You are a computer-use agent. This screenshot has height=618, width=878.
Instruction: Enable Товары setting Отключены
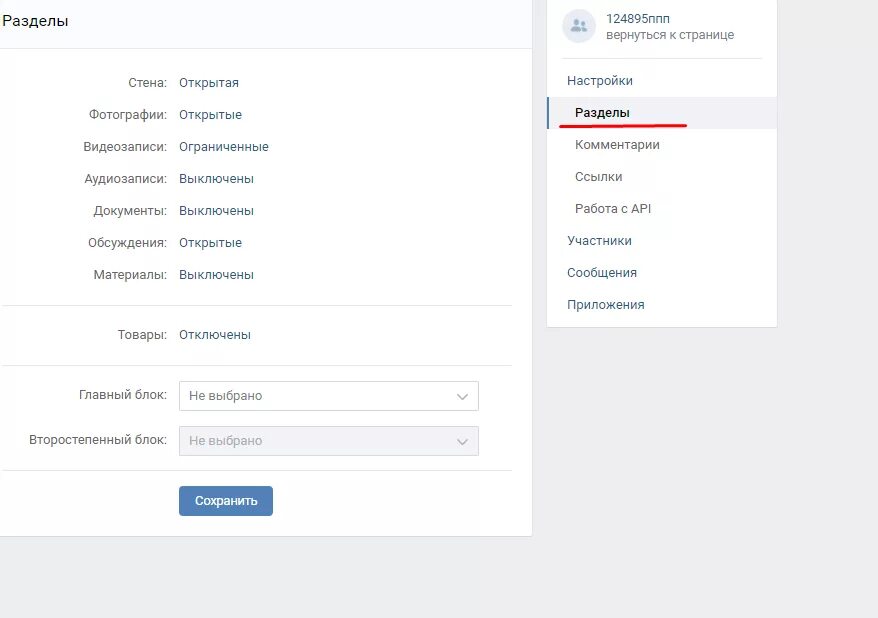point(215,335)
